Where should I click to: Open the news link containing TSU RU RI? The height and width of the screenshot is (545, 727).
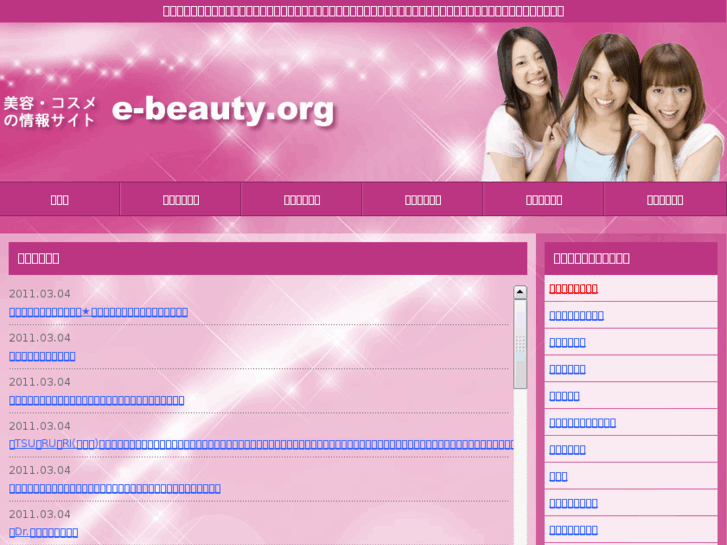[x=261, y=444]
